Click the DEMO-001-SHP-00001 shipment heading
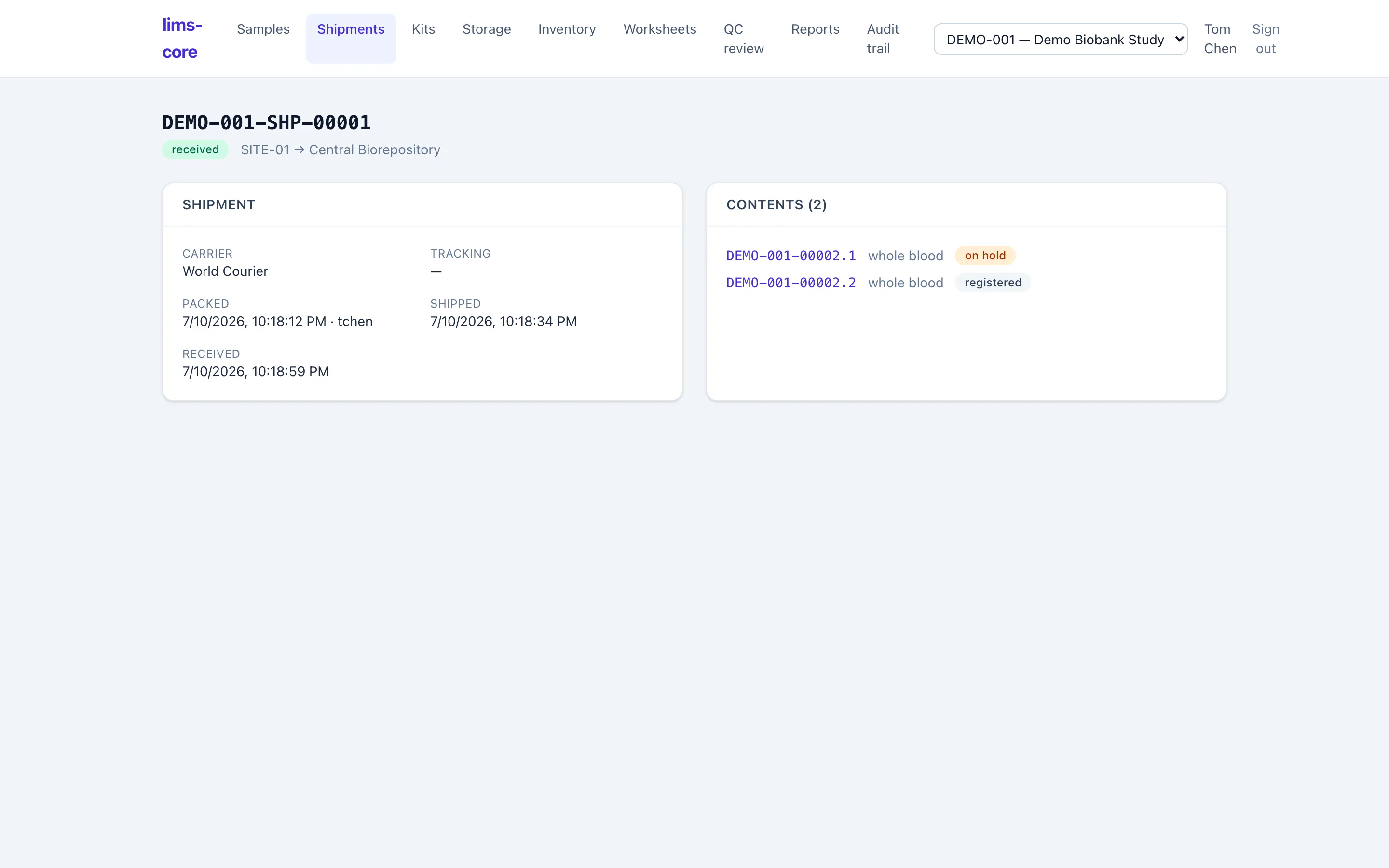Image resolution: width=1389 pixels, height=868 pixels. (x=266, y=122)
